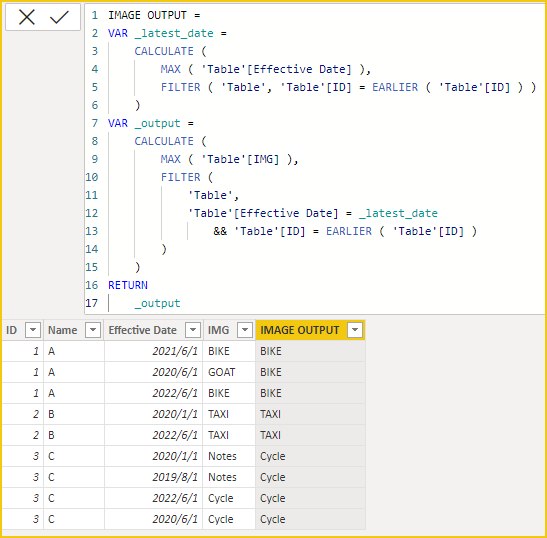Click the FILTER keyword on line 10
The height and width of the screenshot is (538, 547).
pos(180,177)
